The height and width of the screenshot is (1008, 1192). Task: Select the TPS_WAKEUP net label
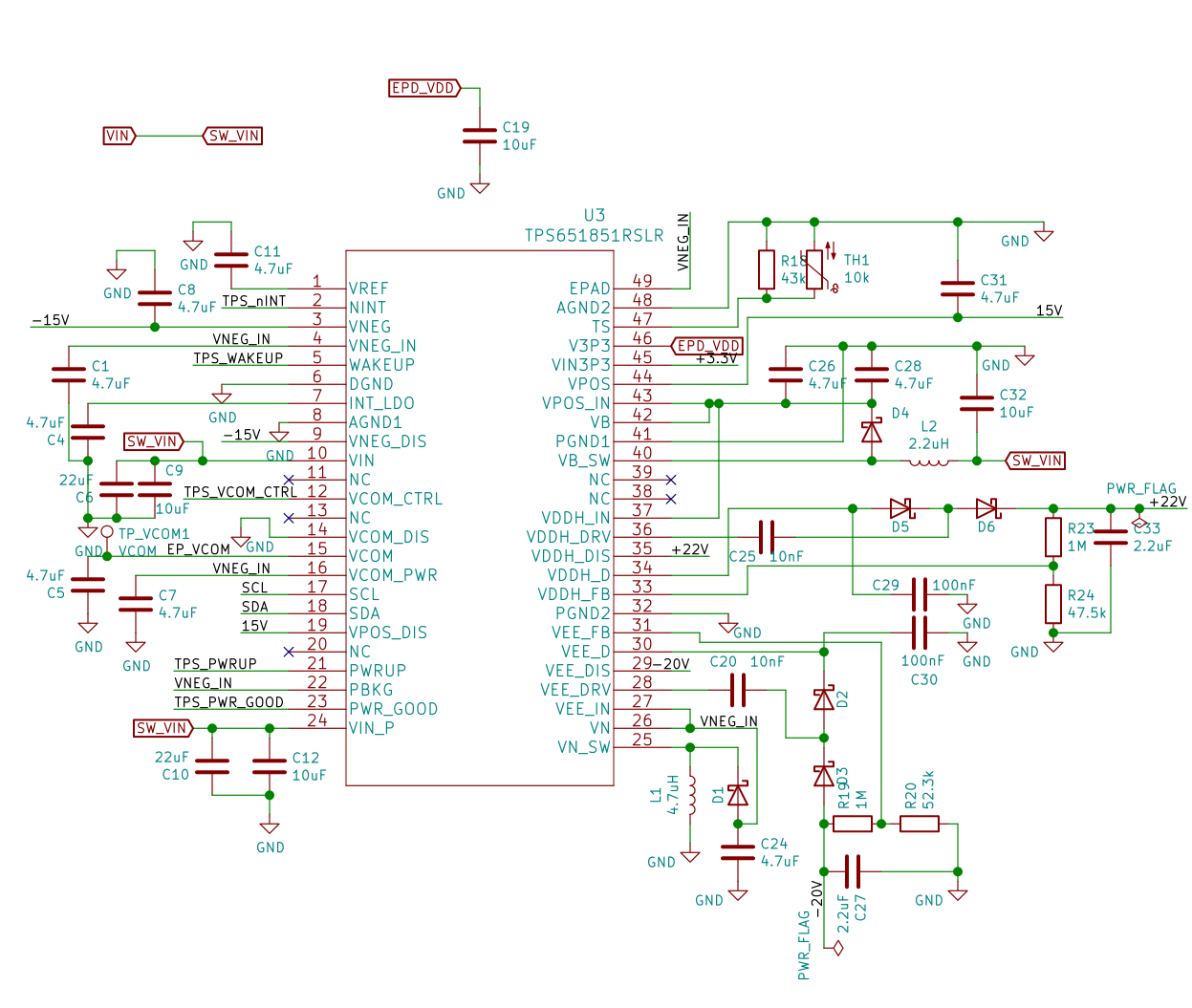[239, 358]
